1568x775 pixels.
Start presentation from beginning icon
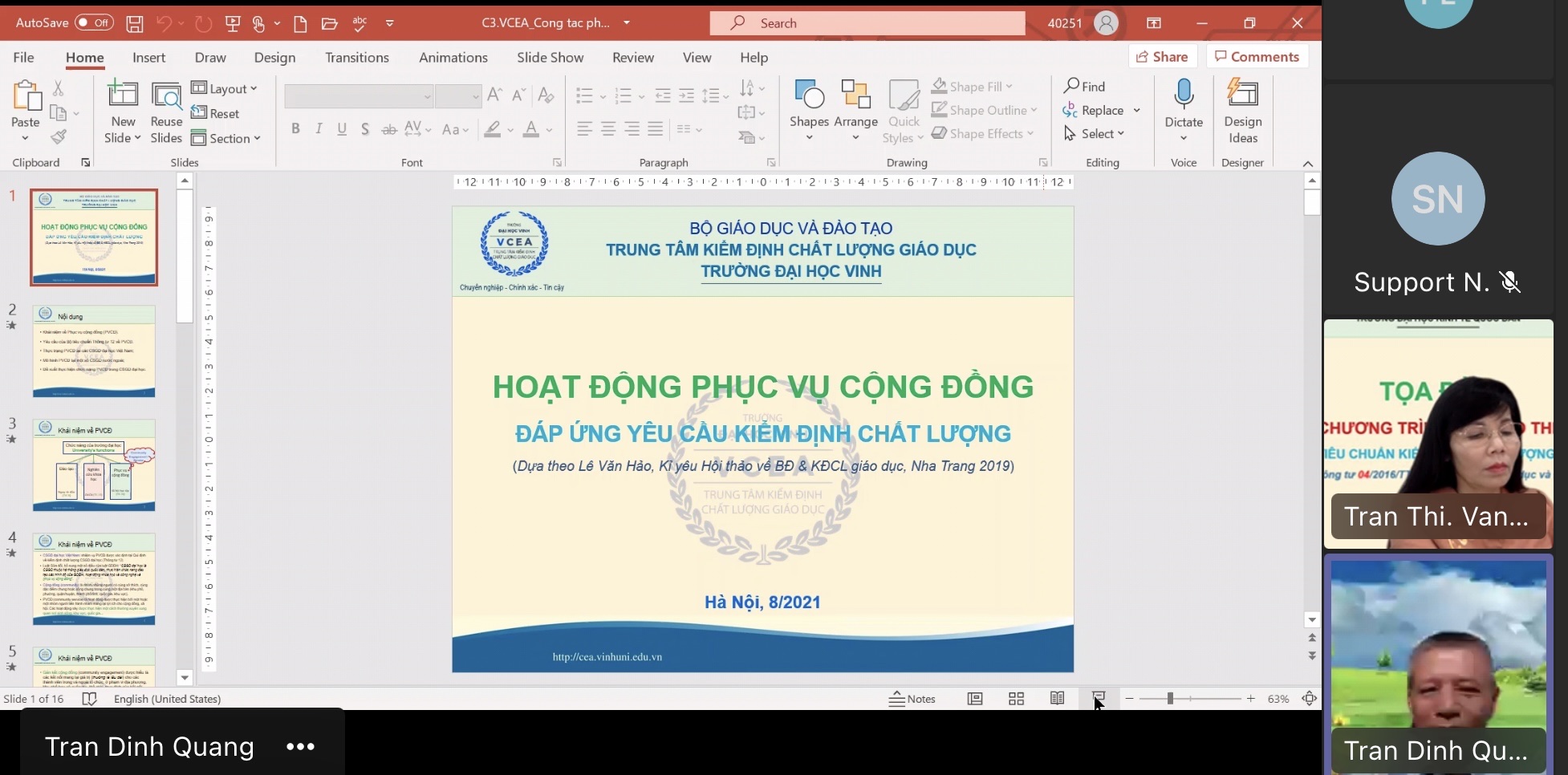point(233,24)
